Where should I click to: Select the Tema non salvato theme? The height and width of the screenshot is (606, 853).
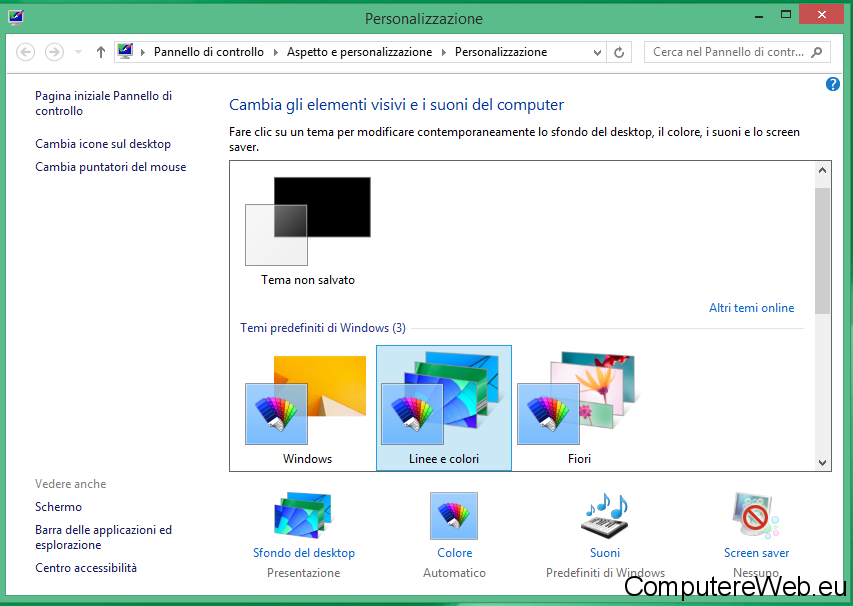pyautogui.click(x=308, y=231)
